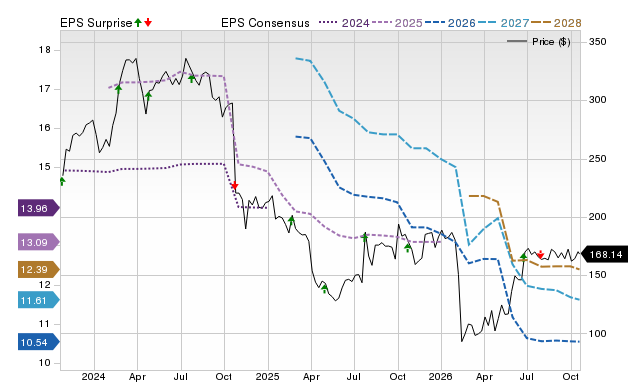Select the 2024 consensus legend entry
The height and width of the screenshot is (382, 640).
point(344,23)
